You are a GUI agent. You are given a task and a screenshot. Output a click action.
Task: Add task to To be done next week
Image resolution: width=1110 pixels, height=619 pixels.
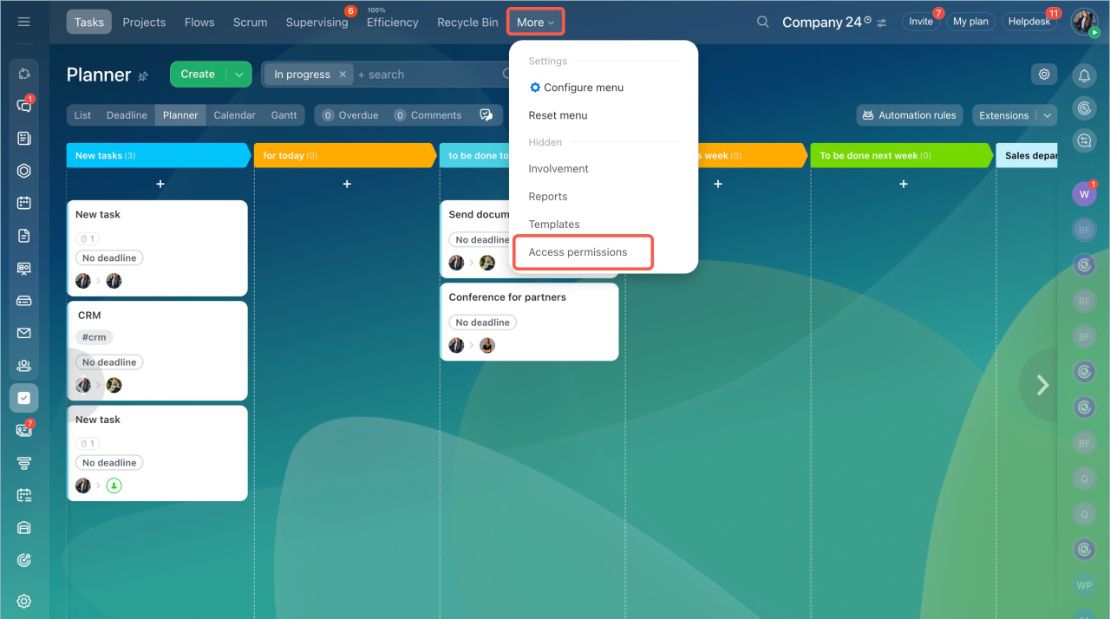903,184
